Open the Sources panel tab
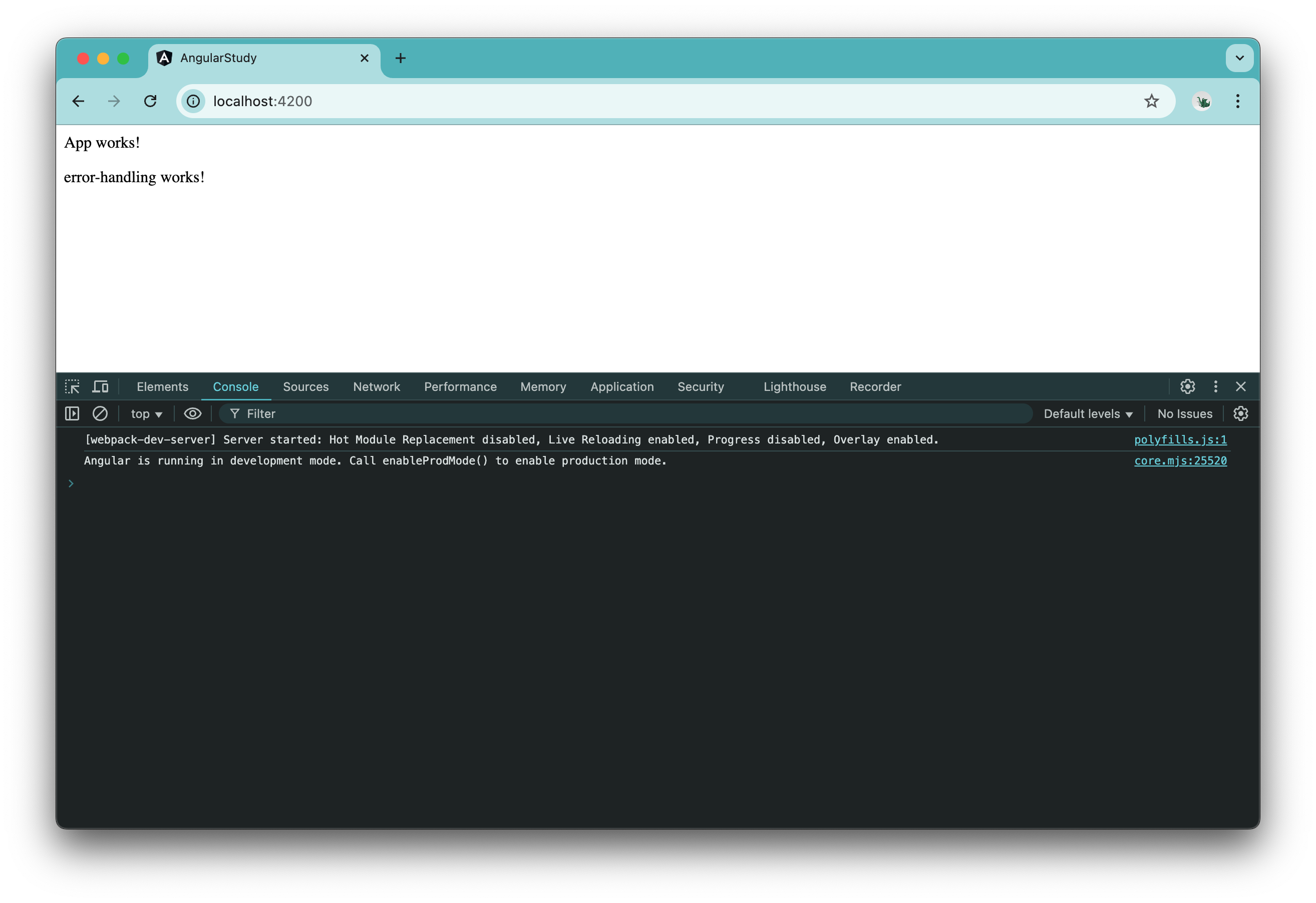Image resolution: width=1316 pixels, height=903 pixels. click(306, 387)
